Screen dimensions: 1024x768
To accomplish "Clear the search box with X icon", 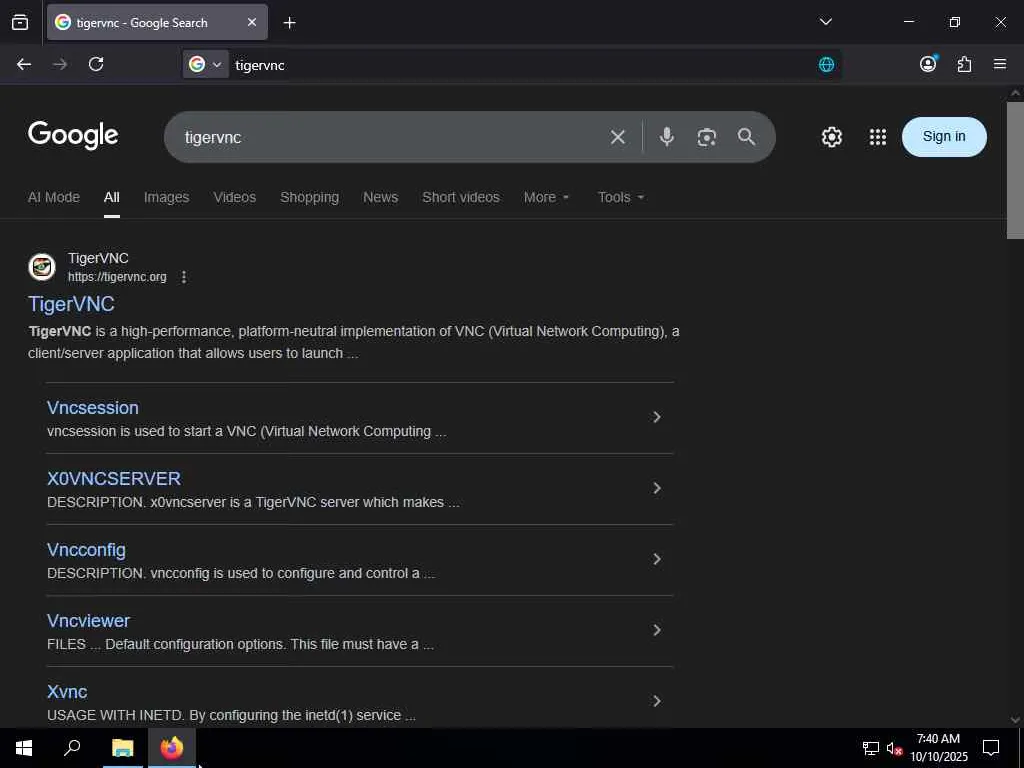I will coord(618,137).
